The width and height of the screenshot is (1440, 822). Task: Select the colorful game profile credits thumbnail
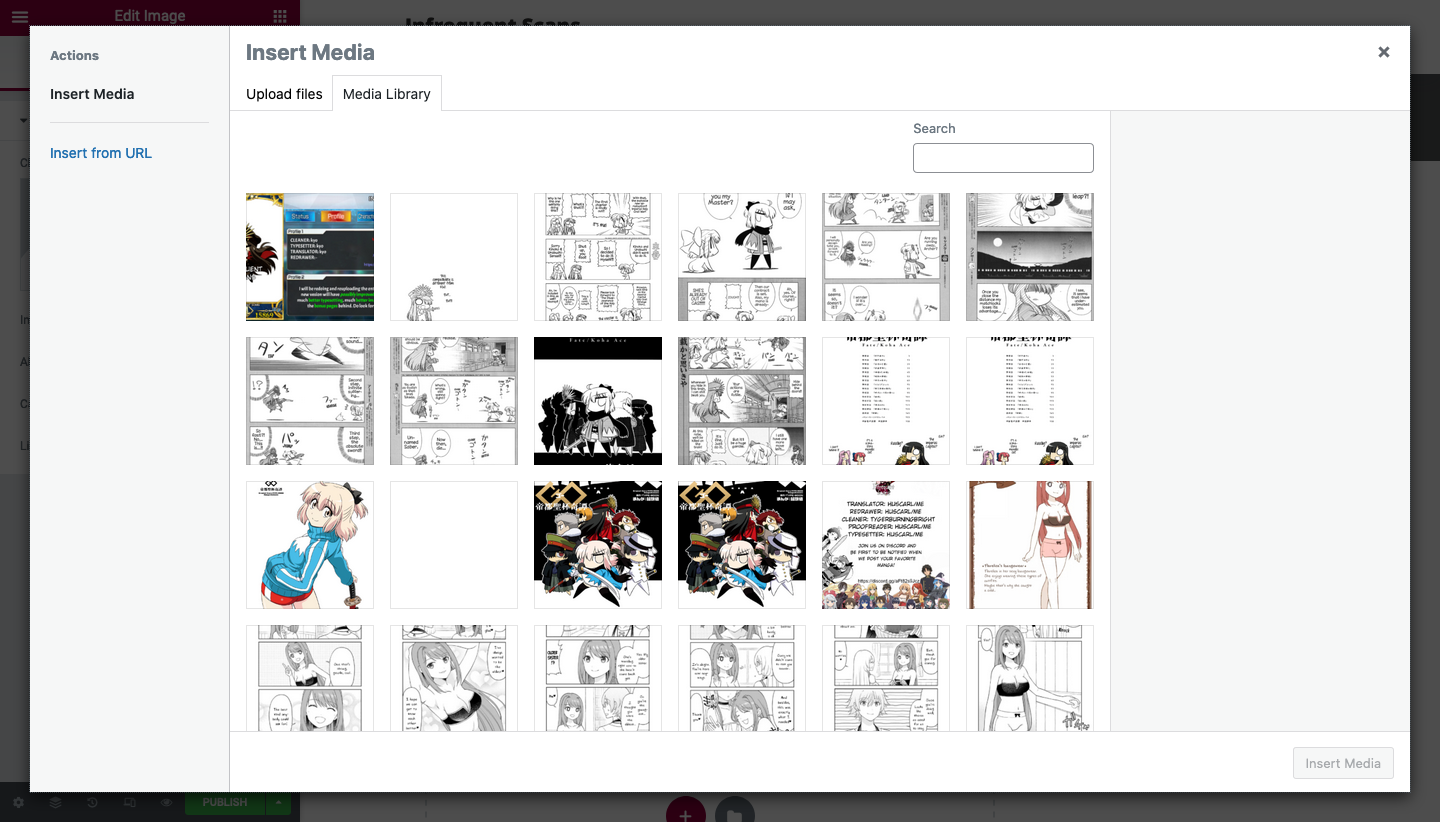click(x=310, y=257)
